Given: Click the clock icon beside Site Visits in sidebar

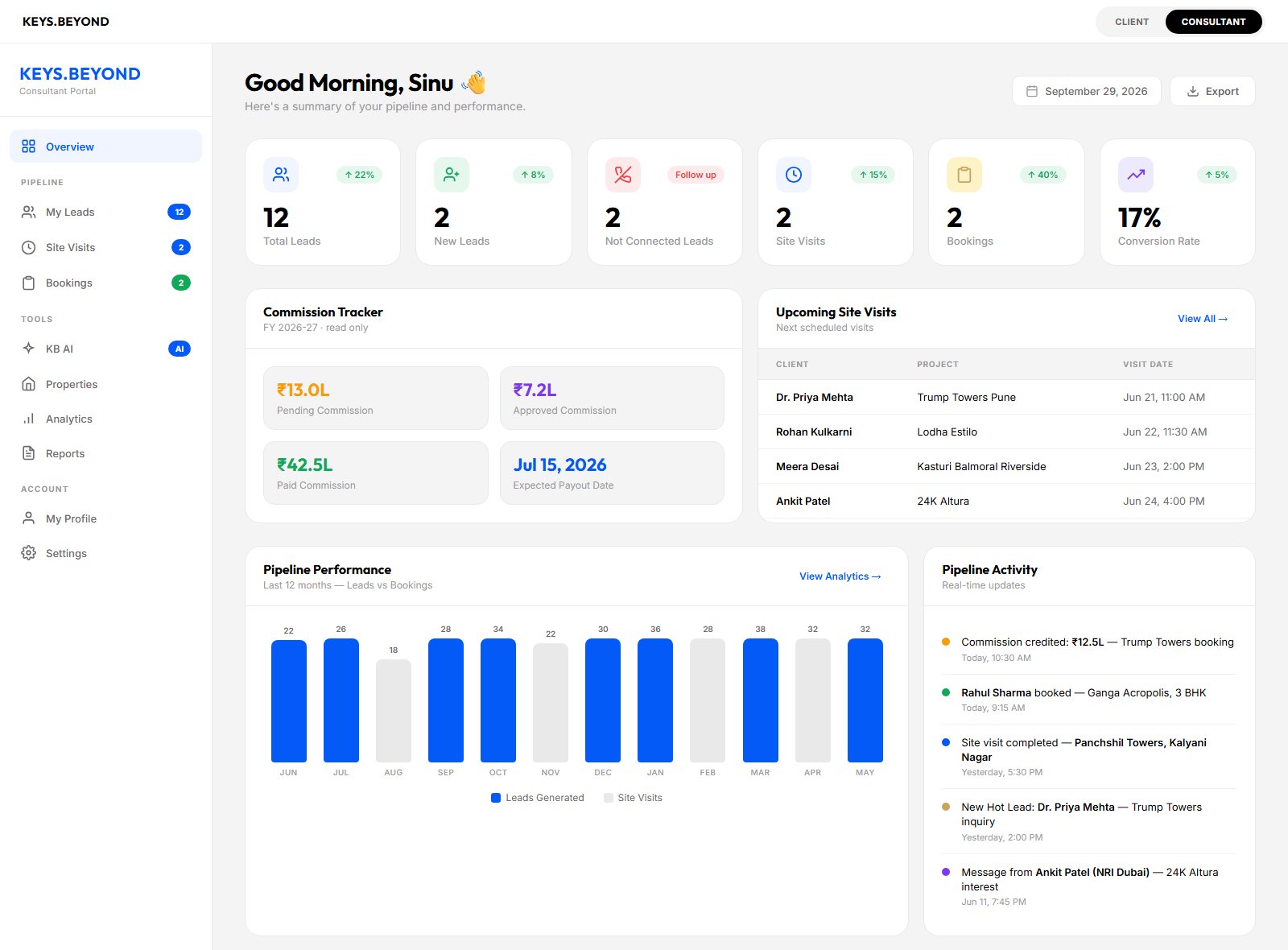Looking at the screenshot, I should click(28, 247).
